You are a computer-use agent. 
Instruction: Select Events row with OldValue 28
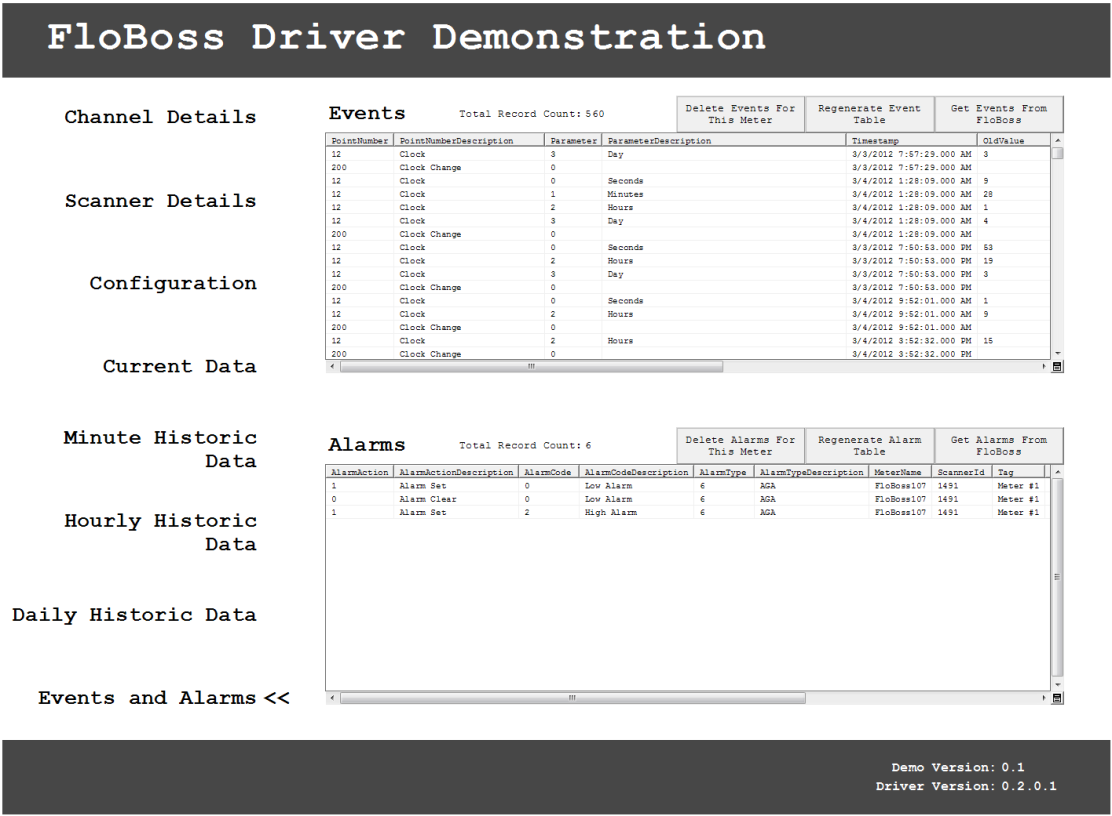[688, 194]
